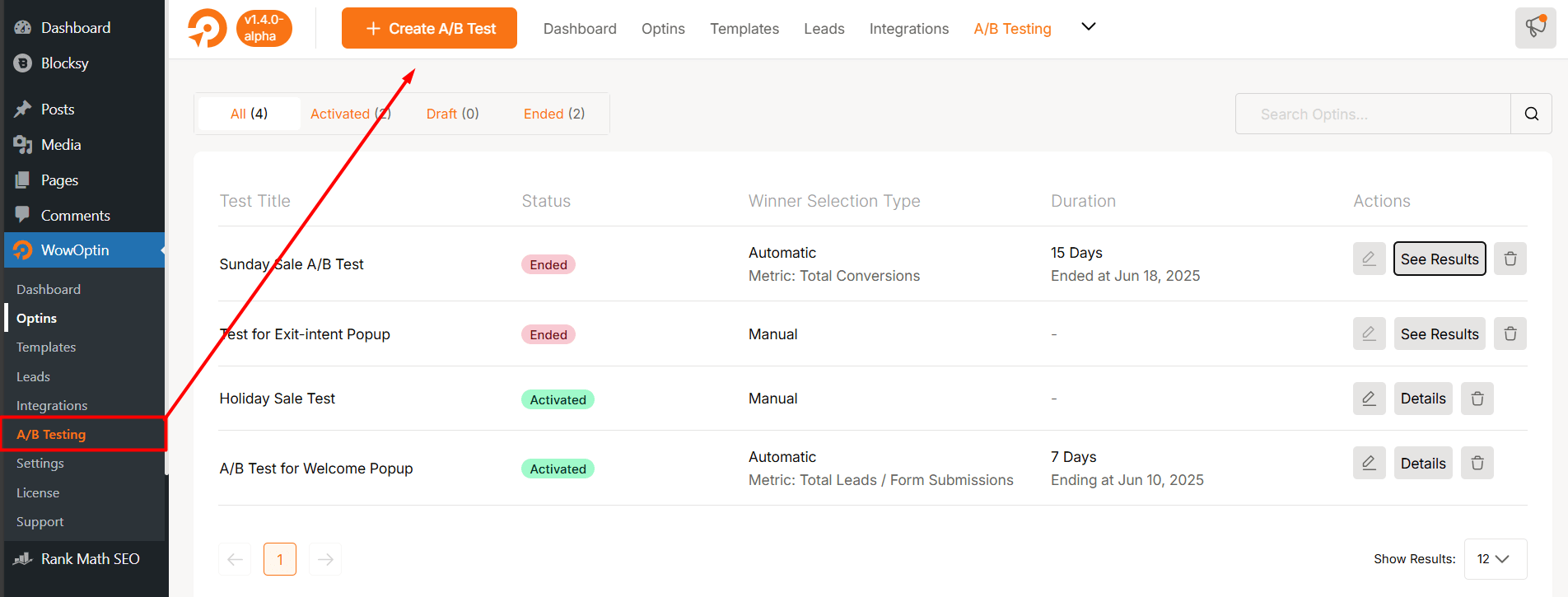This screenshot has height=597, width=1568.
Task: See Results for Sunday Sale A/B Test
Action: coord(1440,259)
